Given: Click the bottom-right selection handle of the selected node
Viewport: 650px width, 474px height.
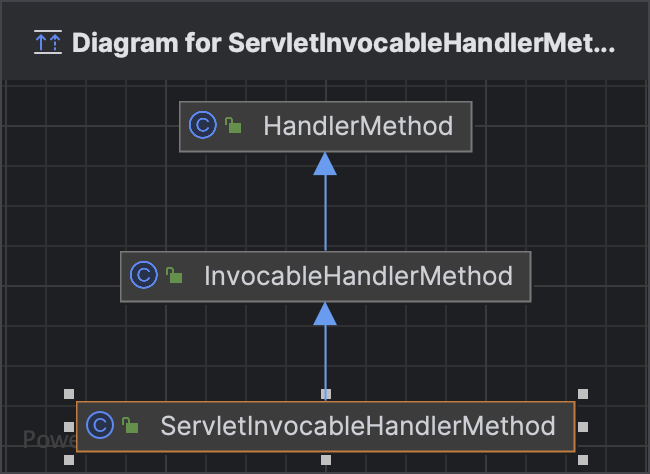Looking at the screenshot, I should click(583, 459).
